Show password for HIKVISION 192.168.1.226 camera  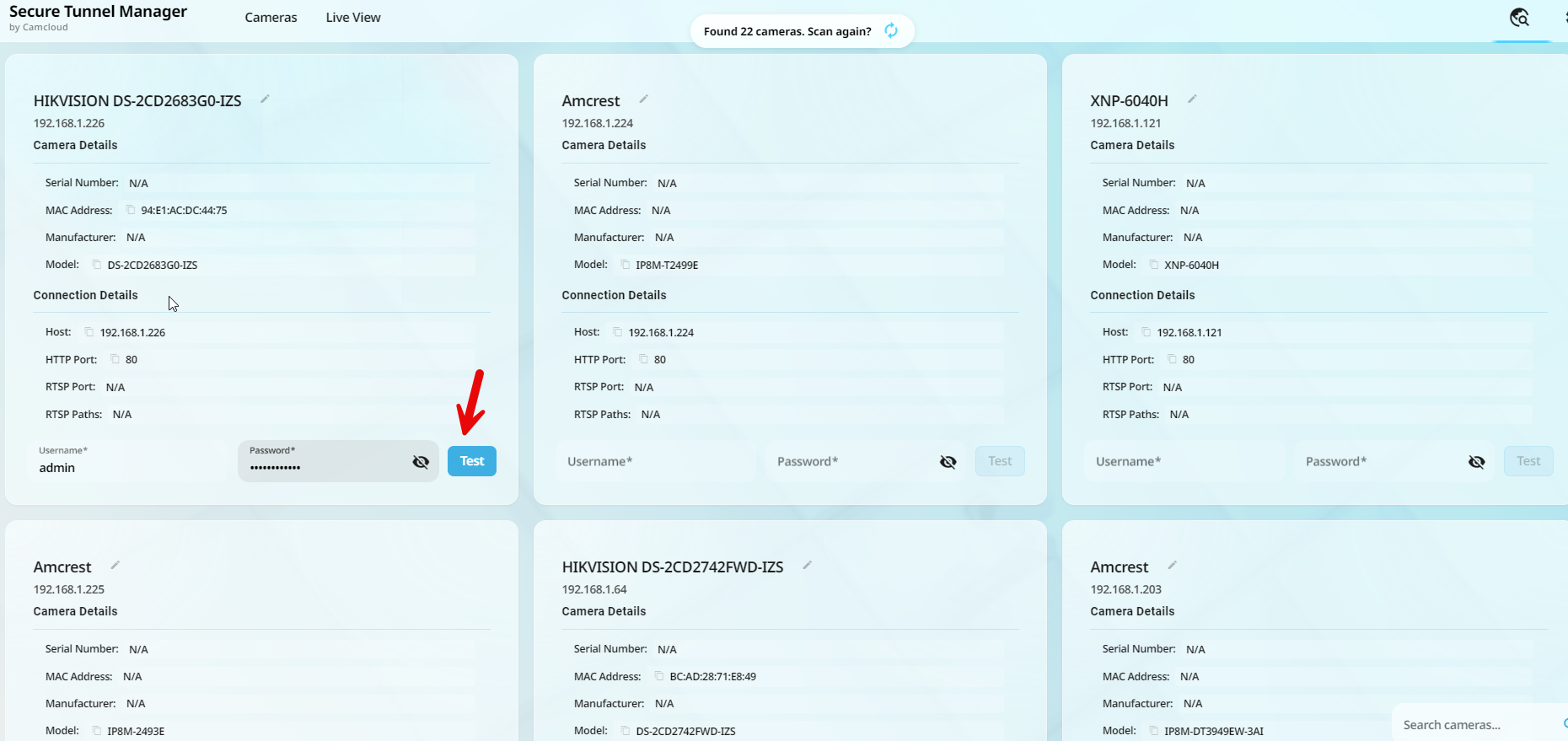tap(421, 462)
